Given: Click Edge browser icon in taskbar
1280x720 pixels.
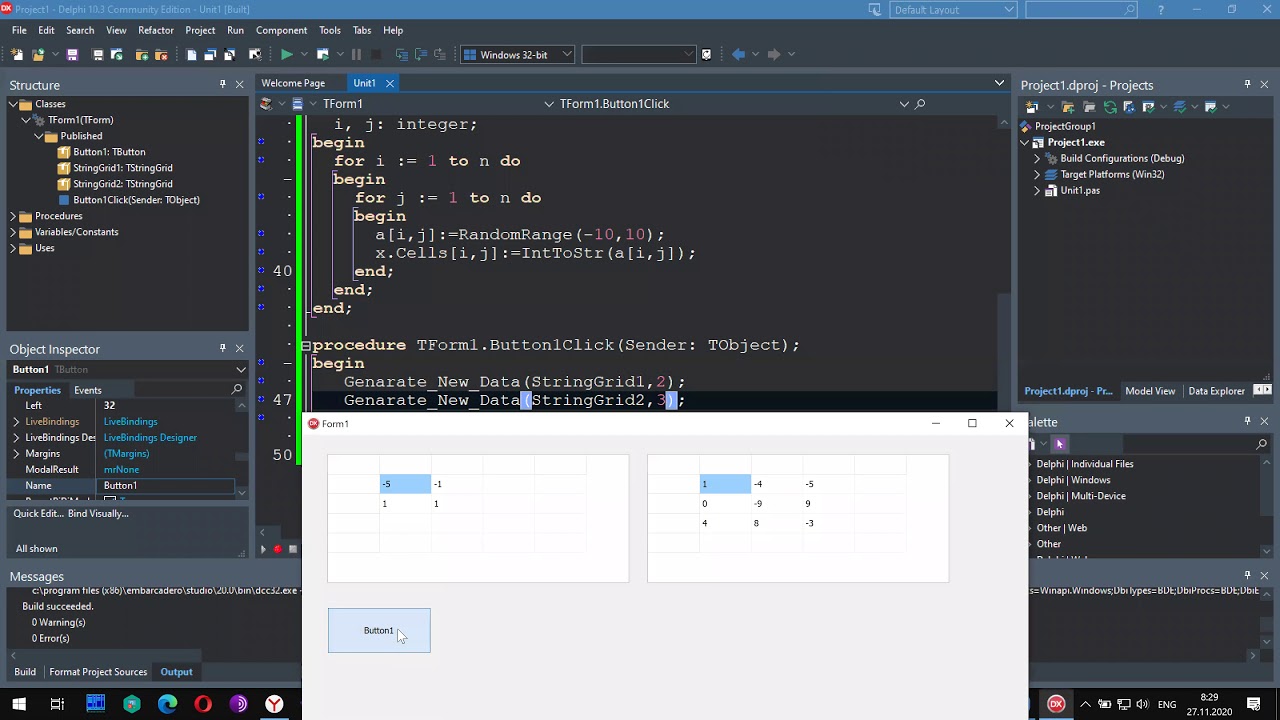Looking at the screenshot, I should click(x=167, y=704).
